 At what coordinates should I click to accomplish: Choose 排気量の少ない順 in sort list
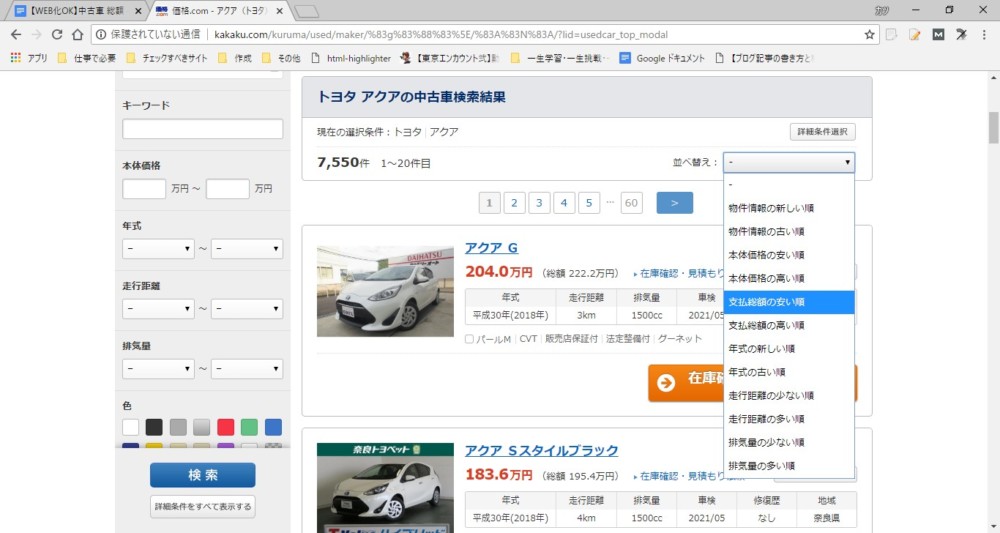pyautogui.click(x=789, y=442)
